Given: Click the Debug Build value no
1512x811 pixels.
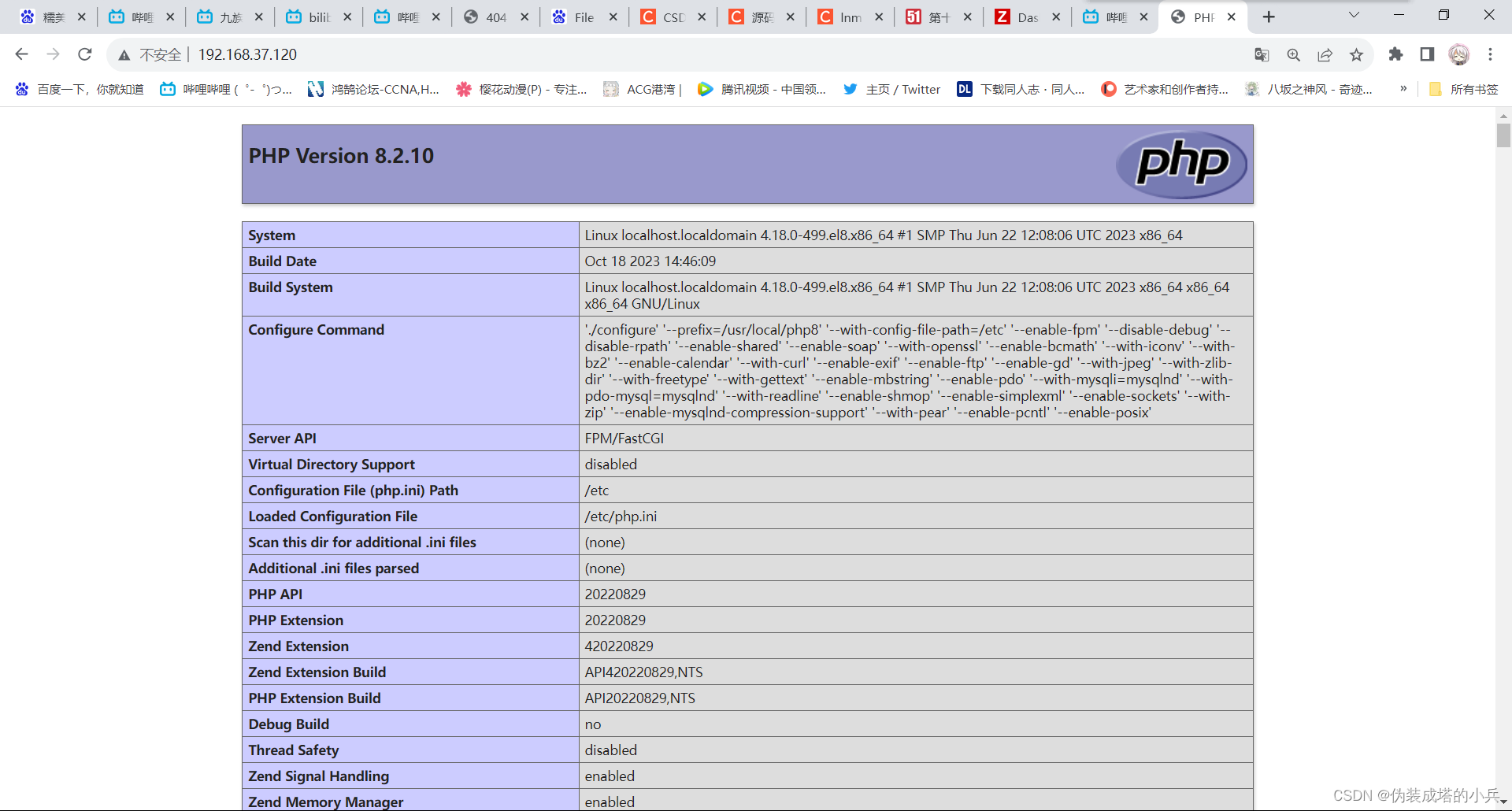Looking at the screenshot, I should coord(593,724).
